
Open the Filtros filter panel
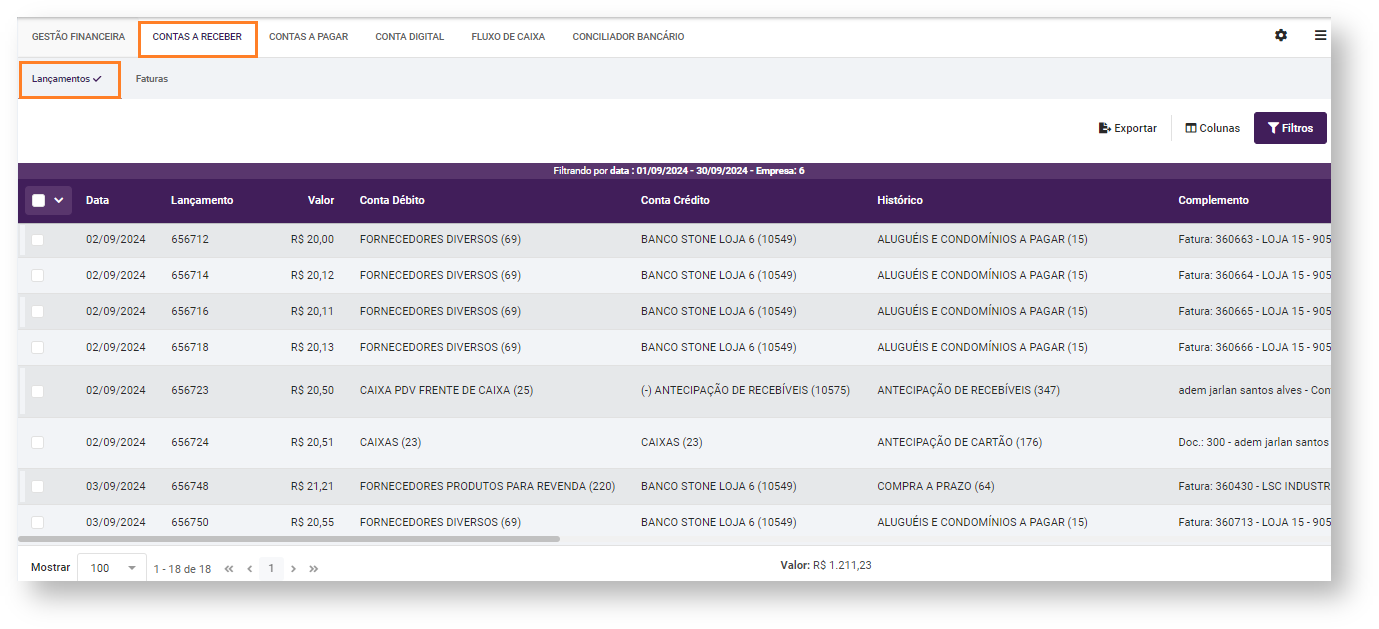[x=1290, y=128]
